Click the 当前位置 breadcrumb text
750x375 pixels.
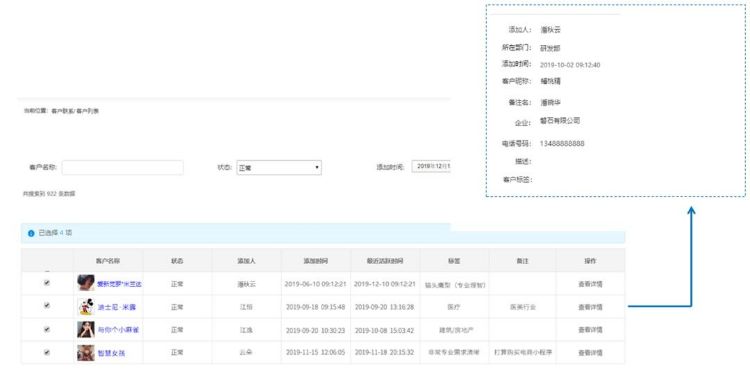[36, 111]
